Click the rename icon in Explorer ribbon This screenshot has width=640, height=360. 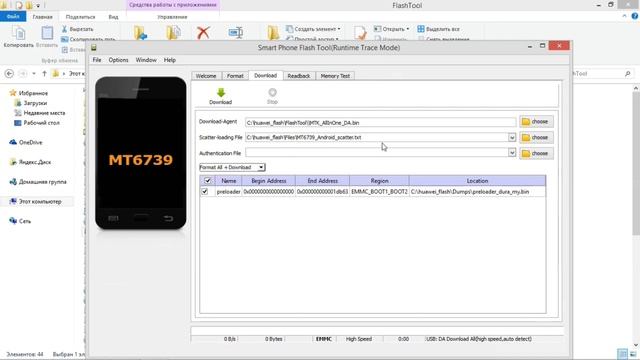click(236, 33)
